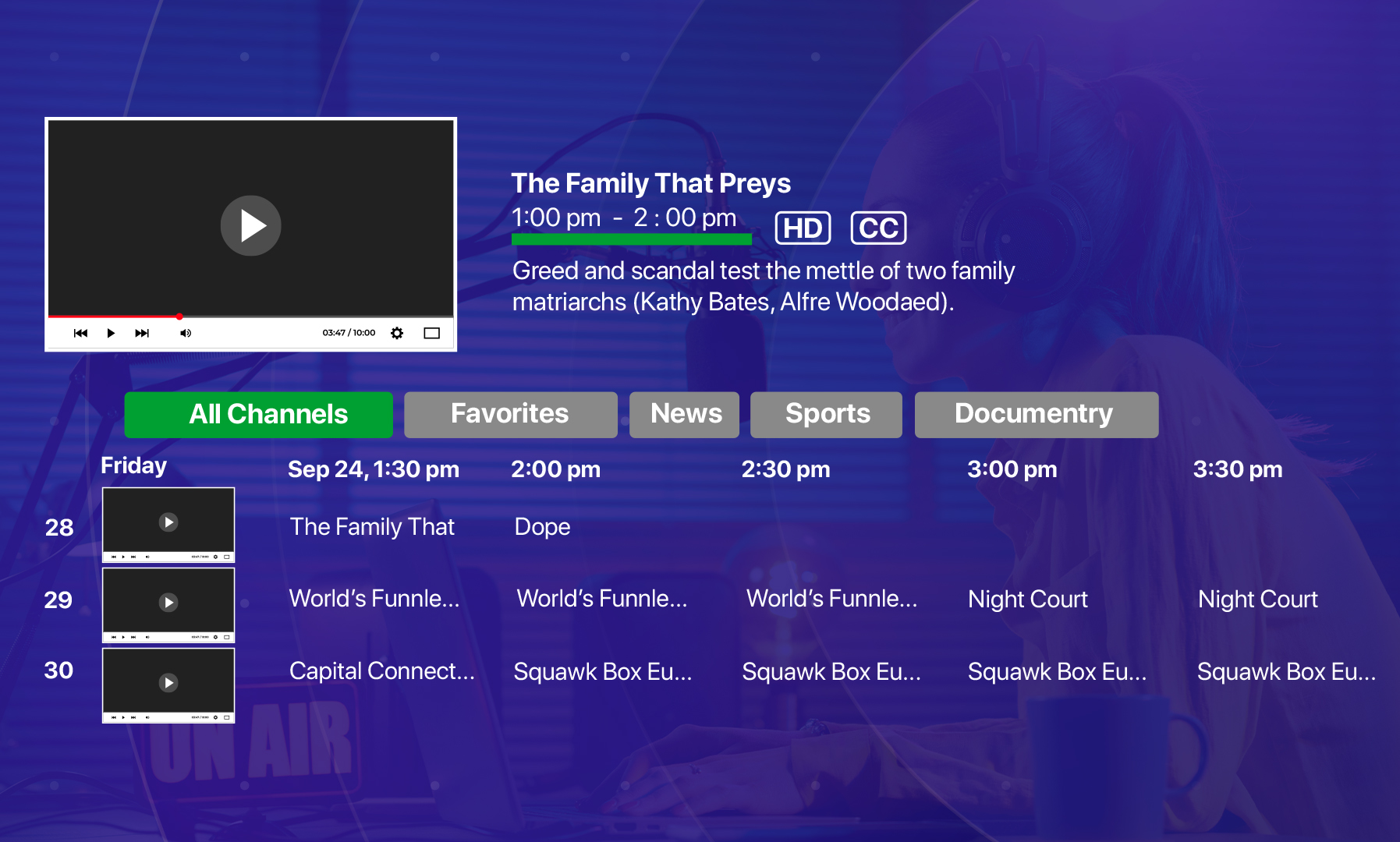Select channel number 29
The height and width of the screenshot is (842, 1400).
click(x=58, y=600)
